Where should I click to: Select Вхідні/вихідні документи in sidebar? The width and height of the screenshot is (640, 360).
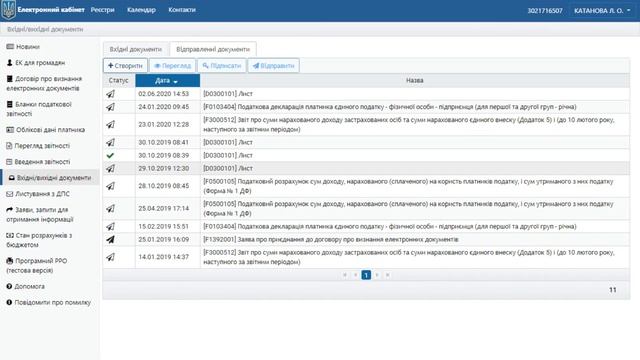tap(50, 178)
